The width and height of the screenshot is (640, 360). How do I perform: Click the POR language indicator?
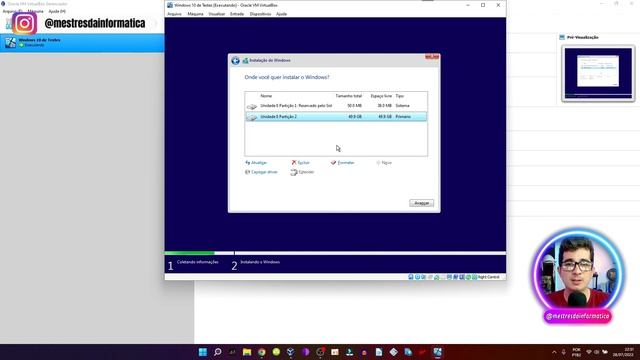(576, 352)
